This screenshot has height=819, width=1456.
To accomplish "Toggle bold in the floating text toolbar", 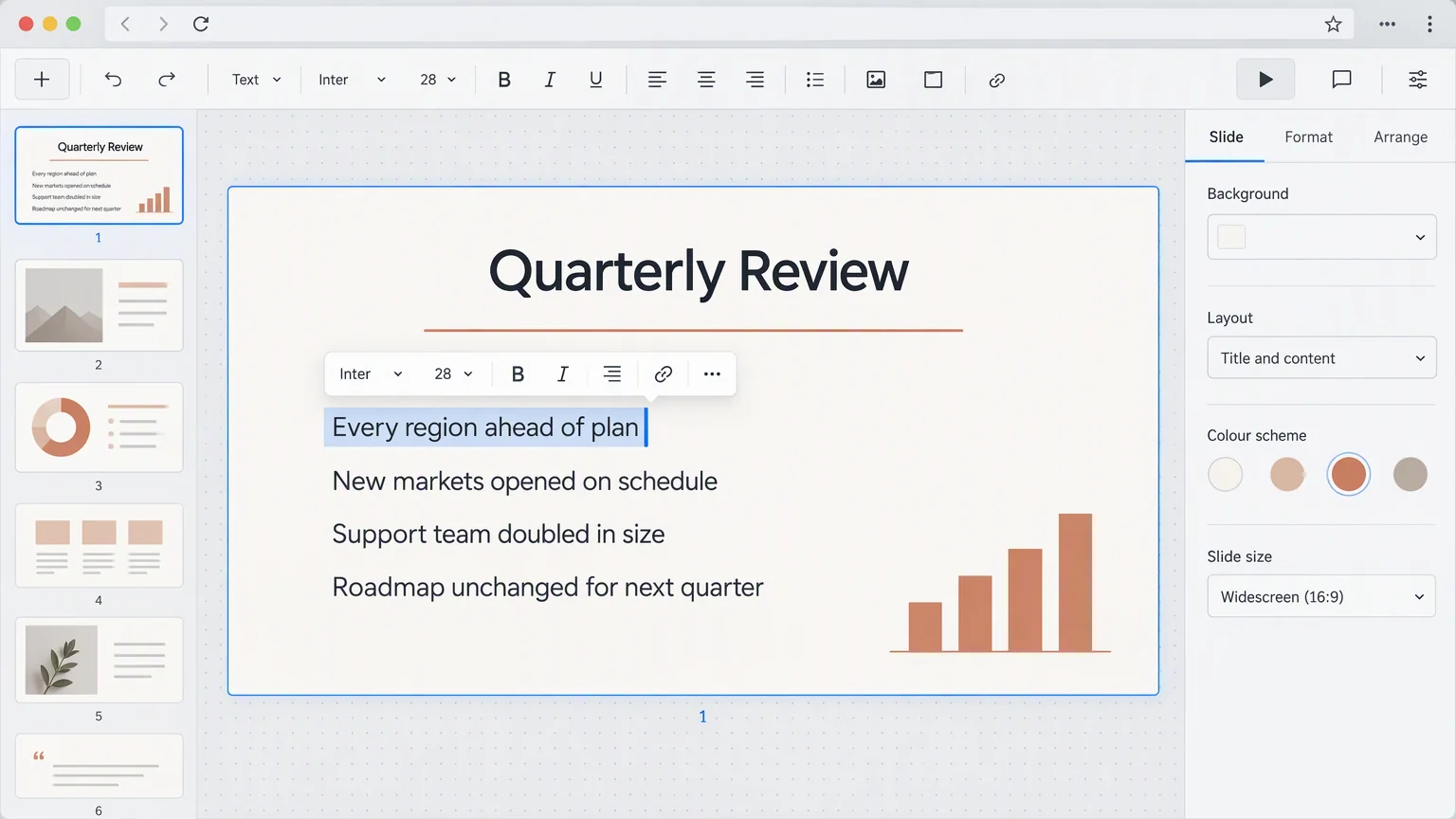I will [x=518, y=373].
